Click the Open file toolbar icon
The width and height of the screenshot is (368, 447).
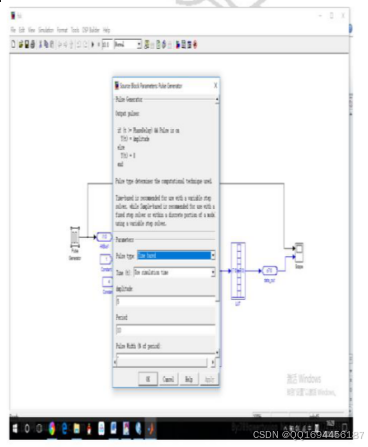[21, 44]
